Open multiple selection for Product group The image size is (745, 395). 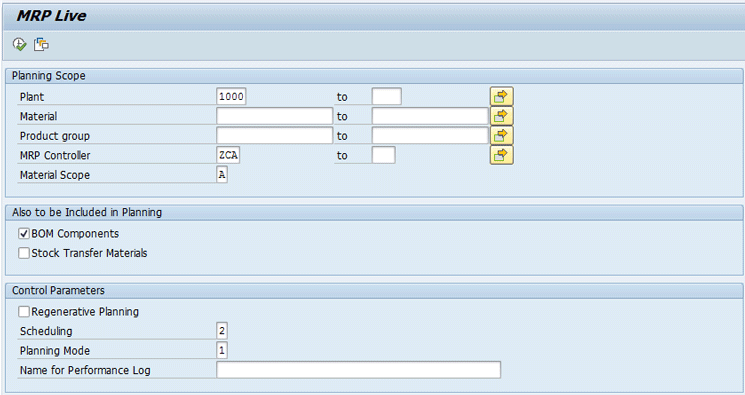[501, 135]
